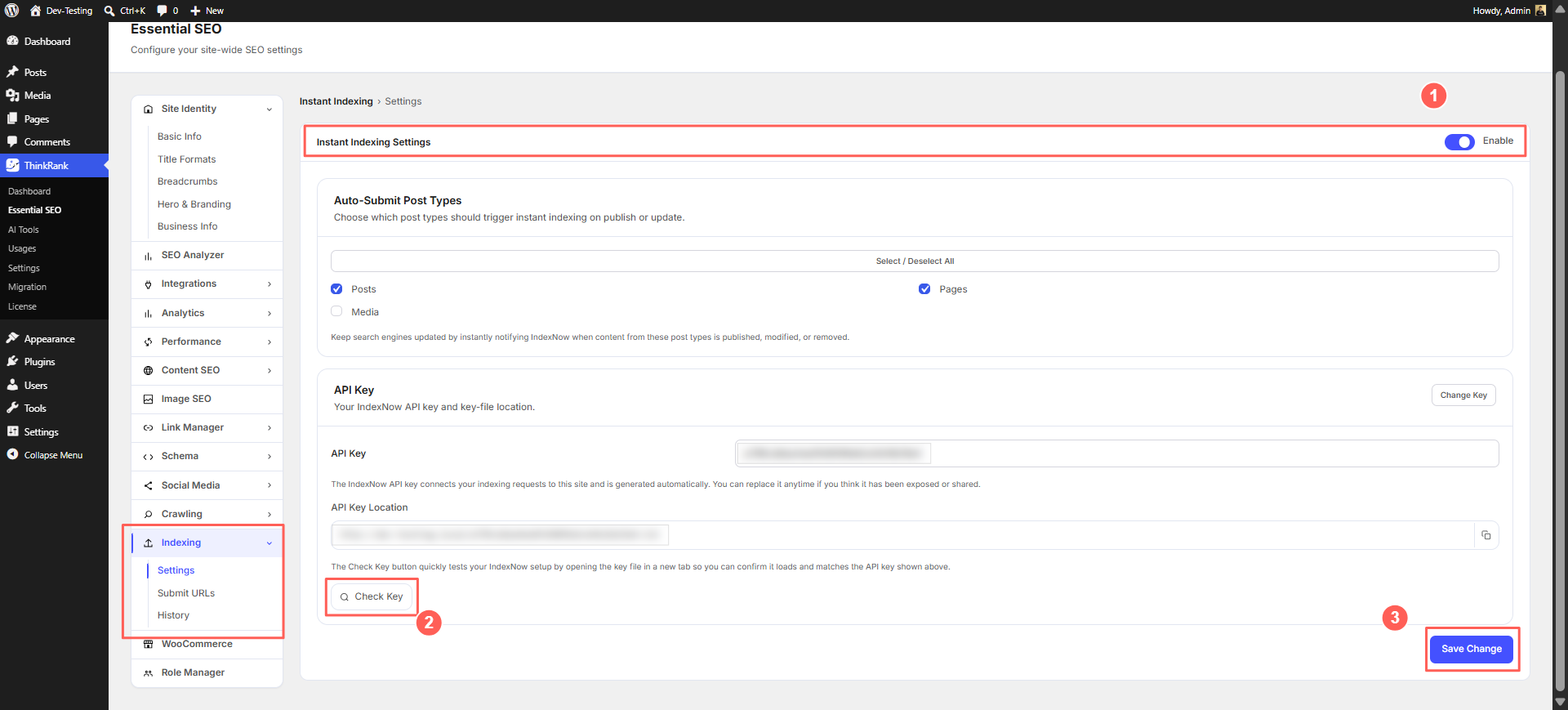Click the Posts pushpin icon

coord(12,72)
